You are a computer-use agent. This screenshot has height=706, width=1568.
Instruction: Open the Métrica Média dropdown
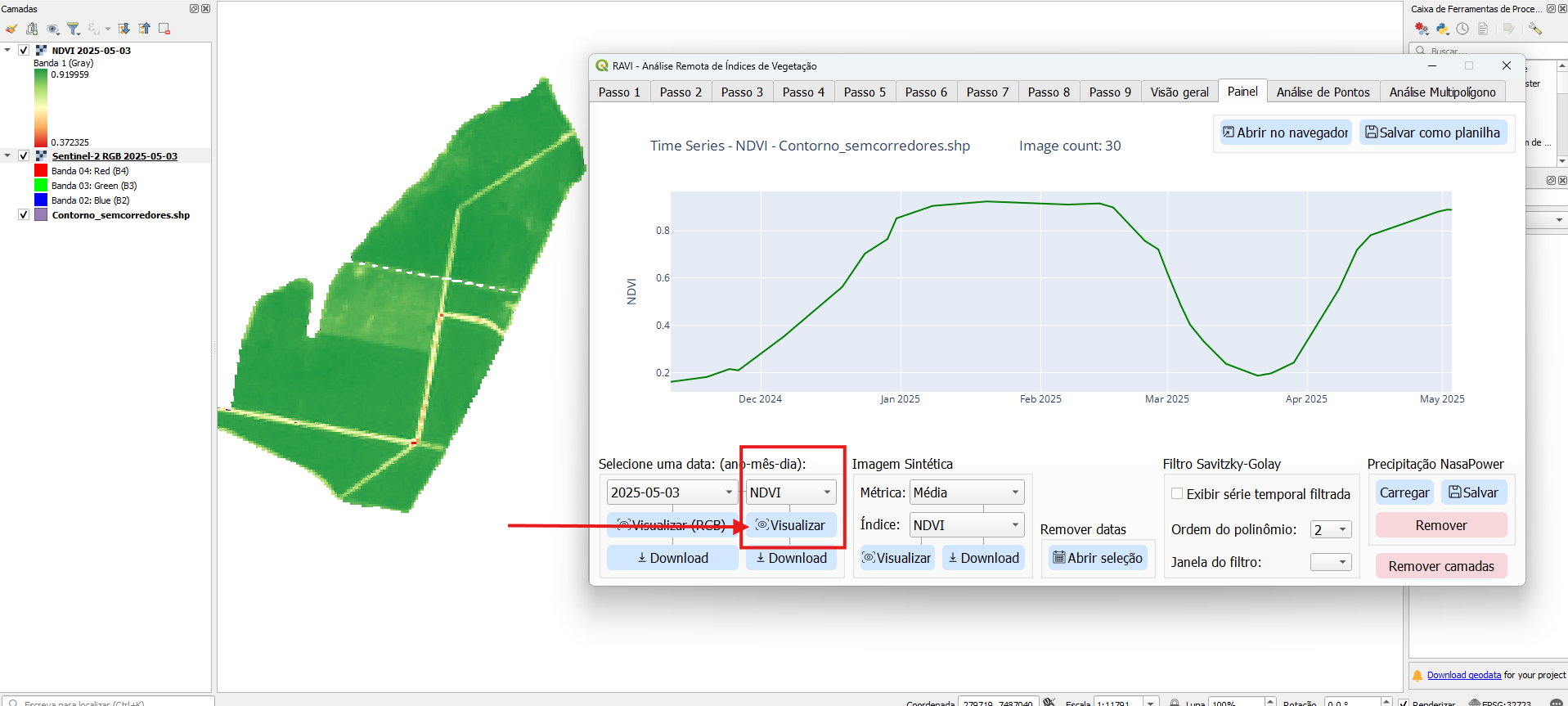point(967,492)
